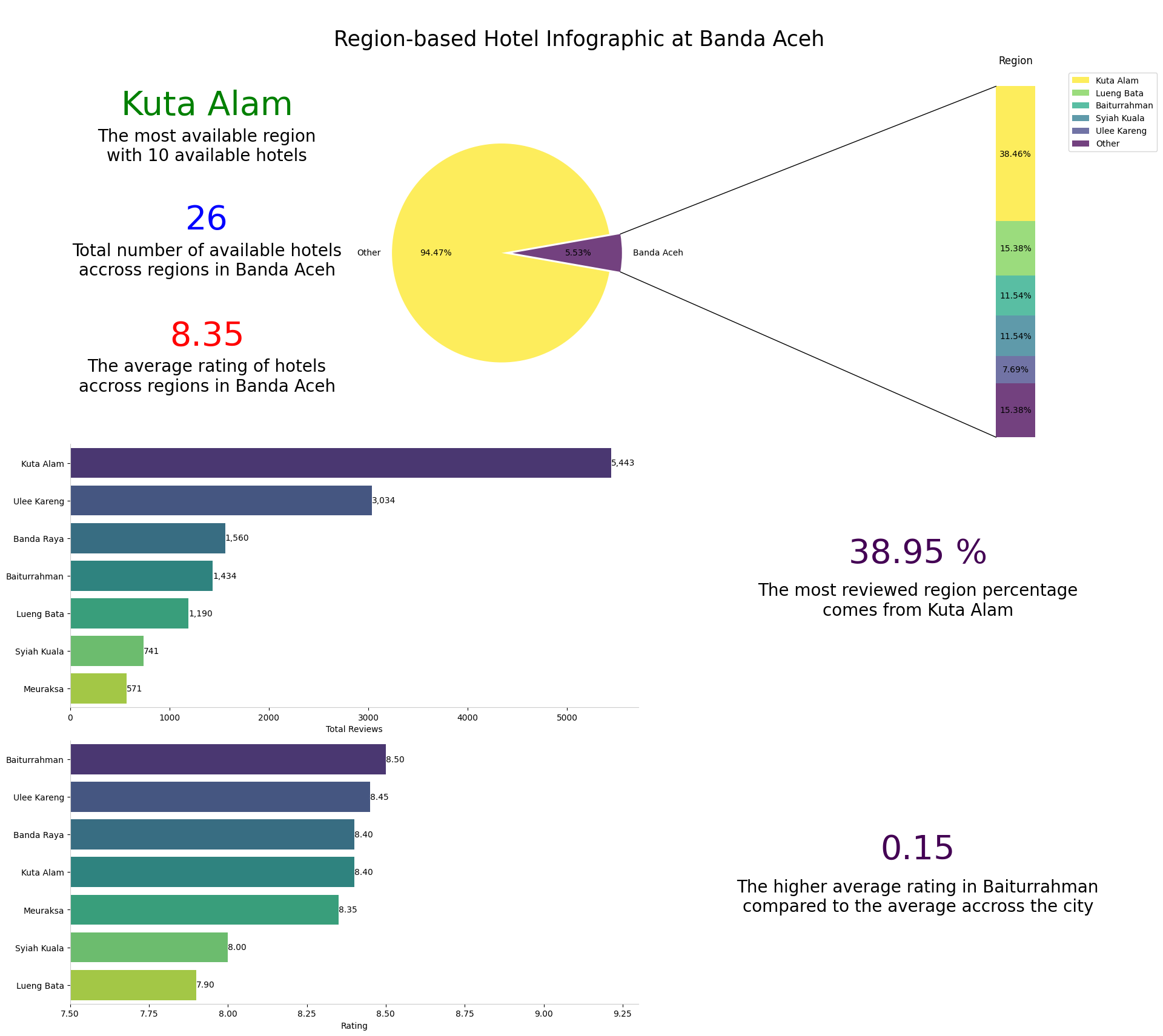The image size is (1163, 1036).
Task: Click the blue number 26 statistic
Action: coord(207,219)
